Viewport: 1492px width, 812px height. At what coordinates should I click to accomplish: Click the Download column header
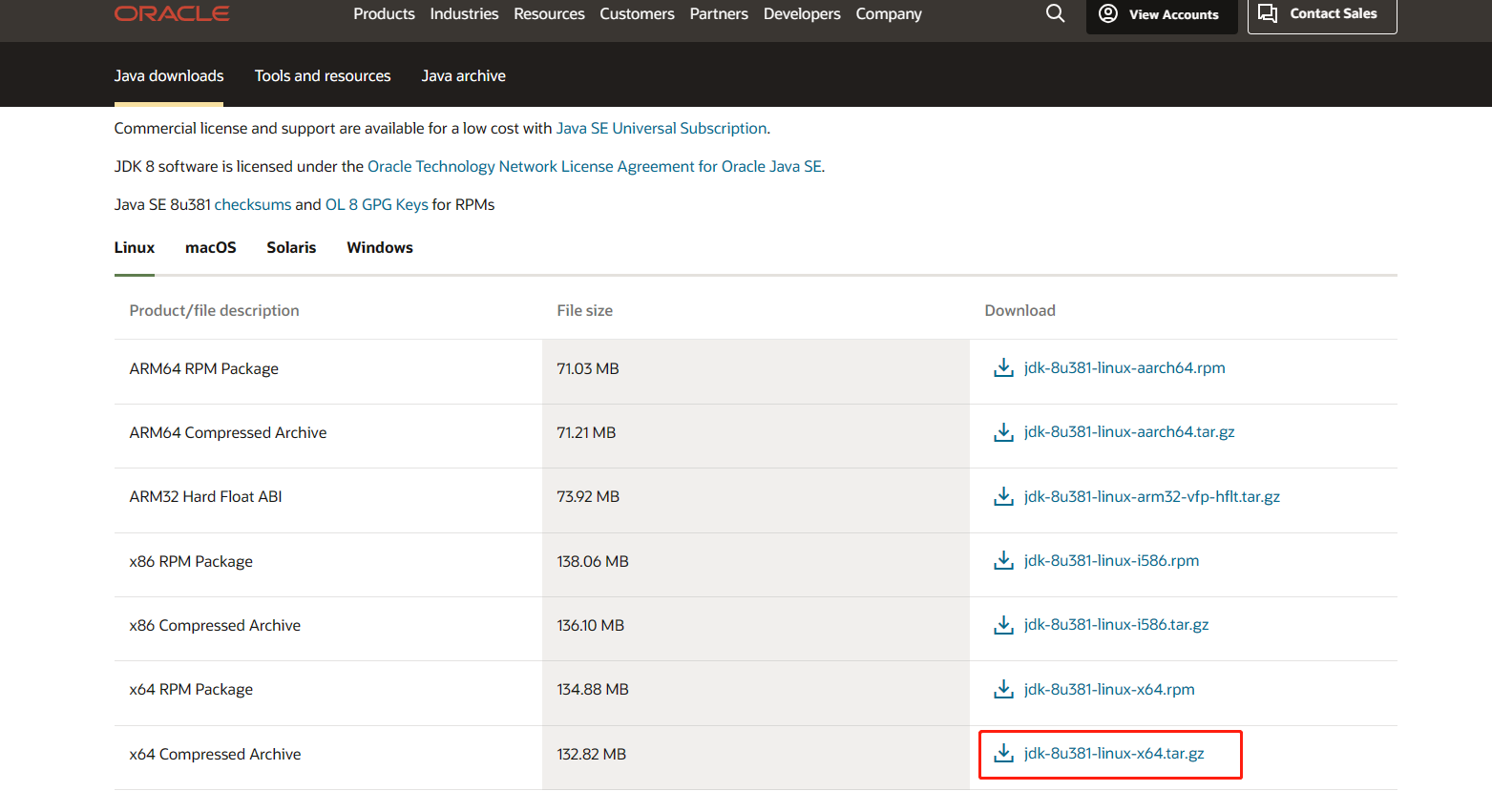(x=1020, y=311)
